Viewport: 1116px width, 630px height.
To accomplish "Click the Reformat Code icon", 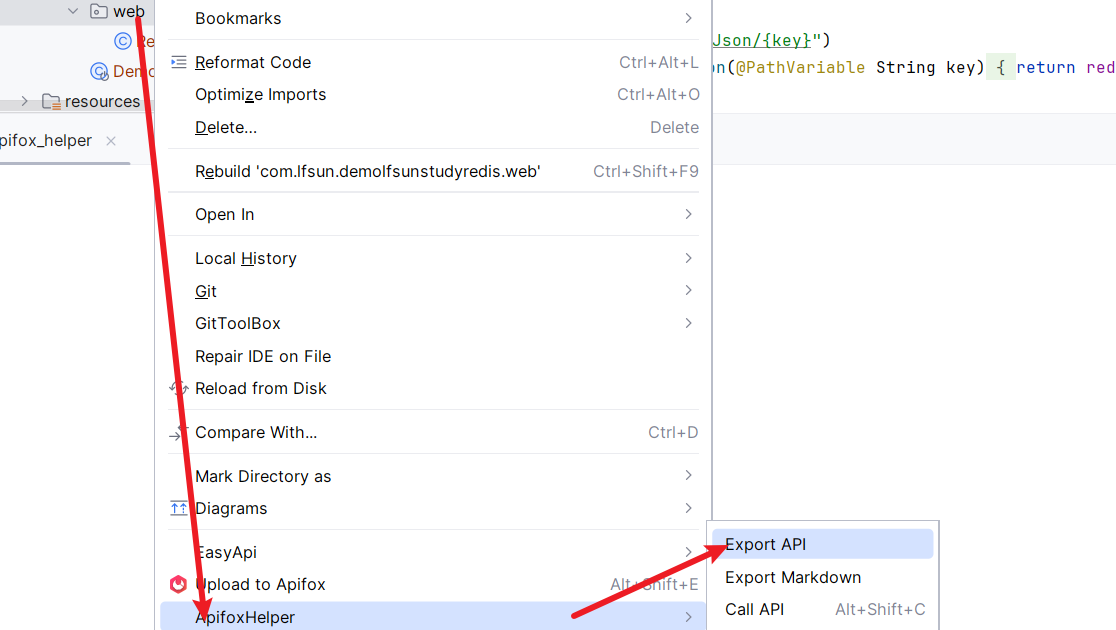I will [x=178, y=62].
